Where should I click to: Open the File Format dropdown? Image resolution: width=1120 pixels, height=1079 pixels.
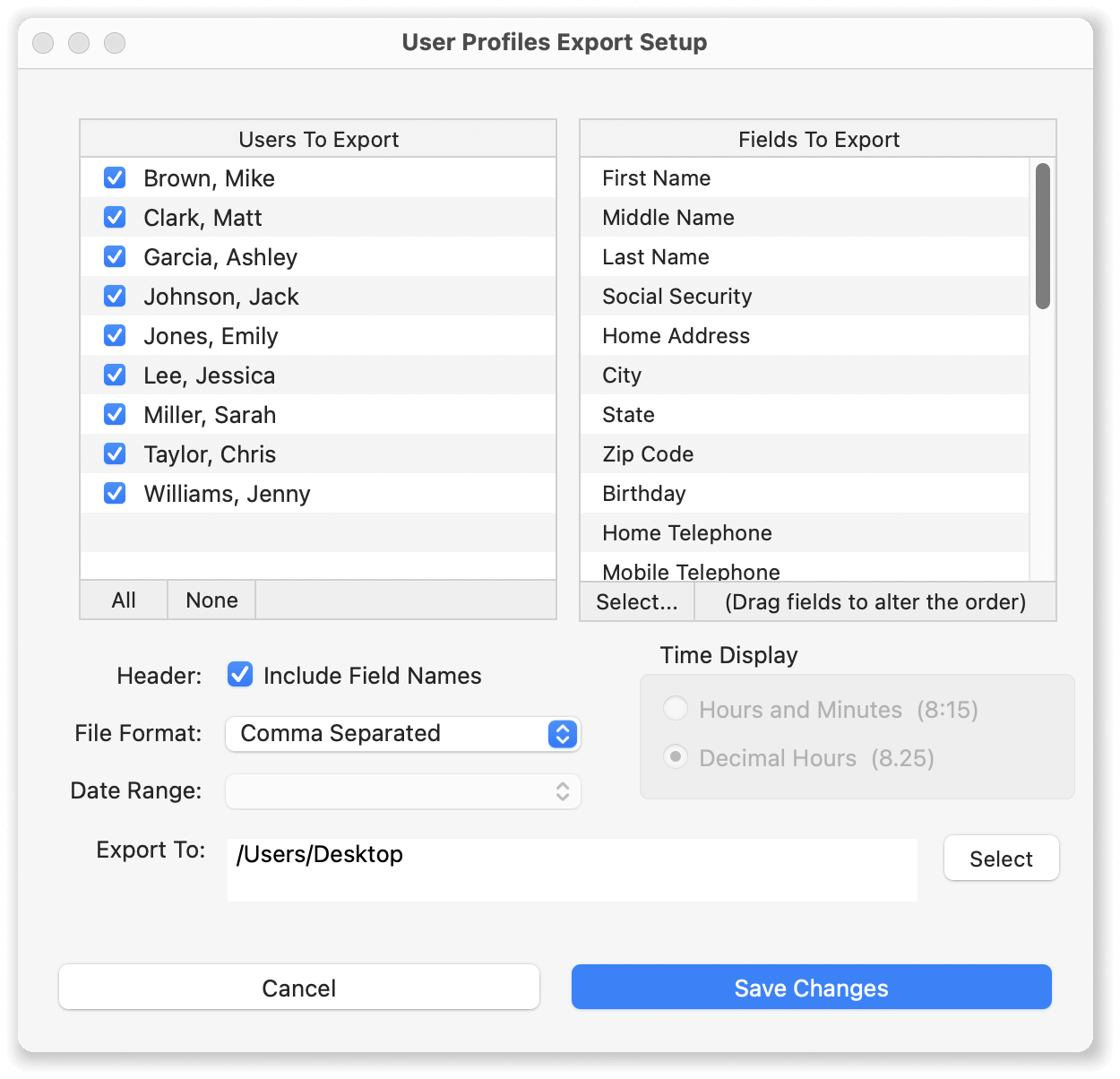pos(403,734)
